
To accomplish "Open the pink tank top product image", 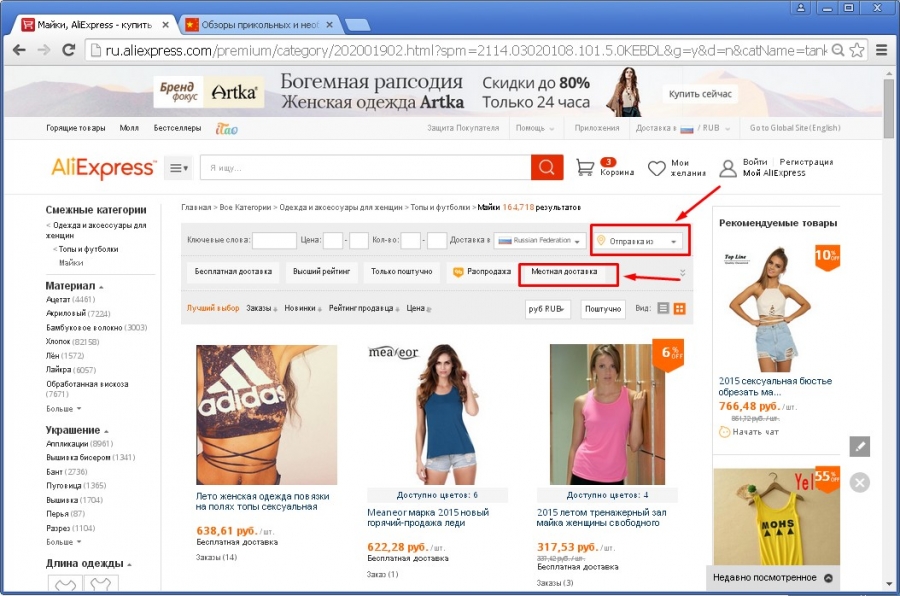I will (607, 415).
